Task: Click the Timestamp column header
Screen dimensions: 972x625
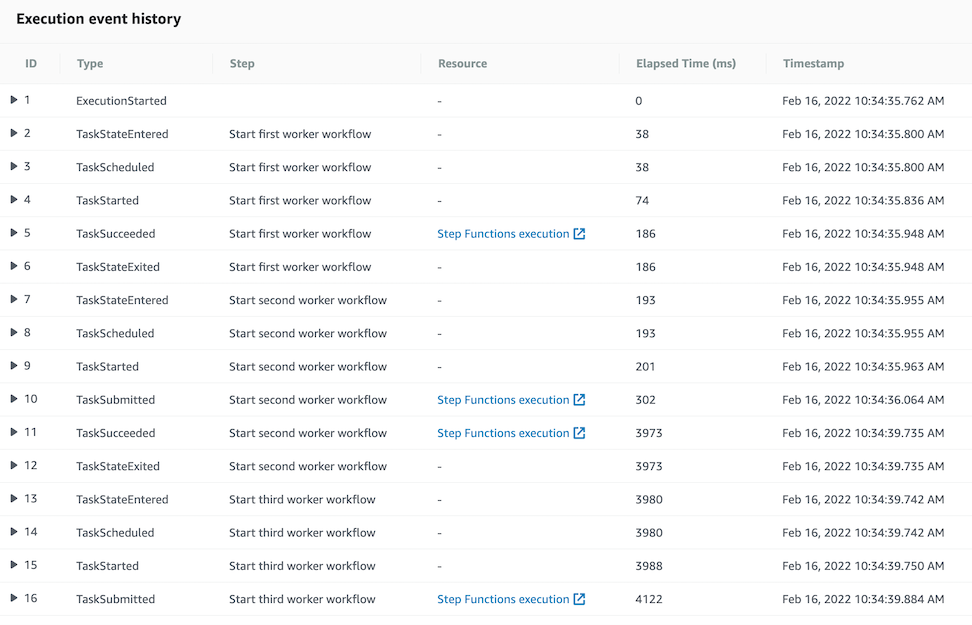Action: tap(813, 63)
